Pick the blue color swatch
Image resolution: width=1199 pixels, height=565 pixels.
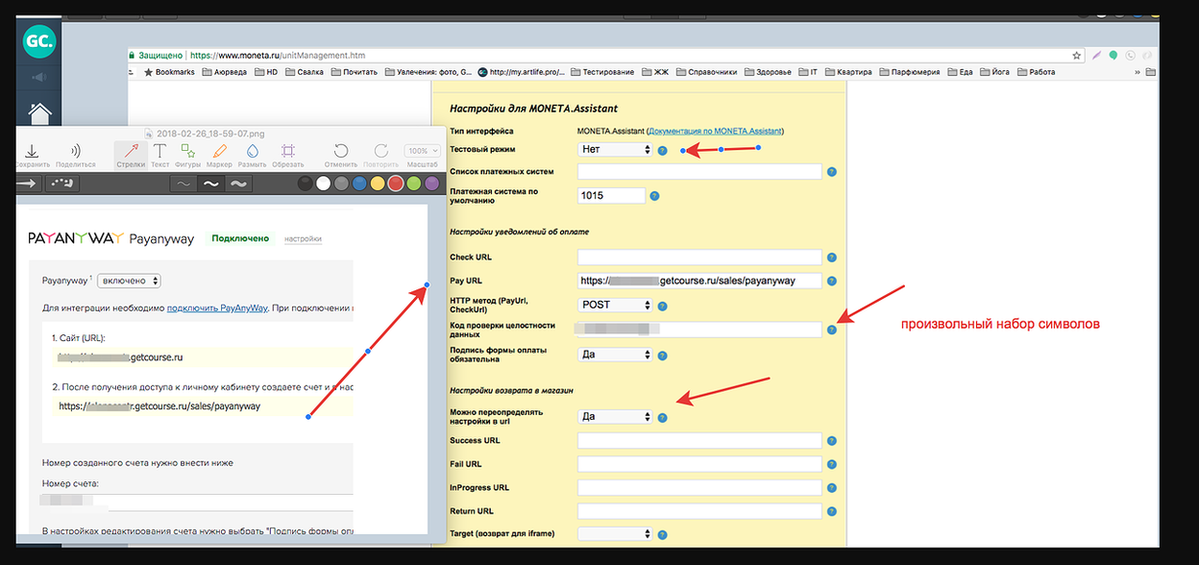359,183
